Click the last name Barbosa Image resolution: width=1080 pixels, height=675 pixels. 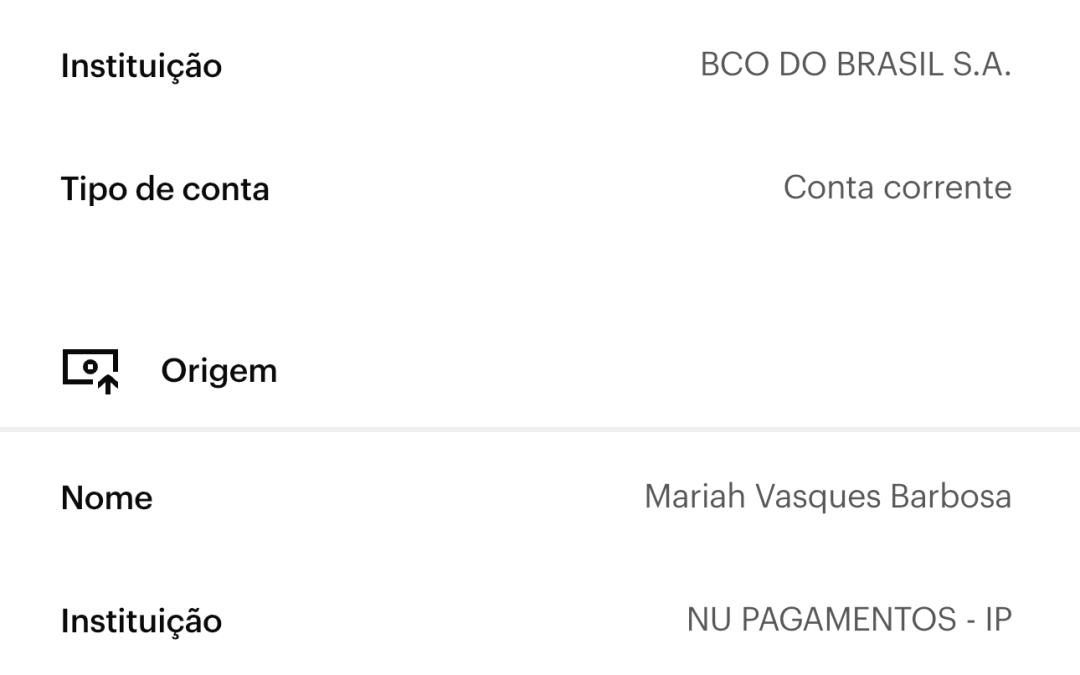point(954,497)
